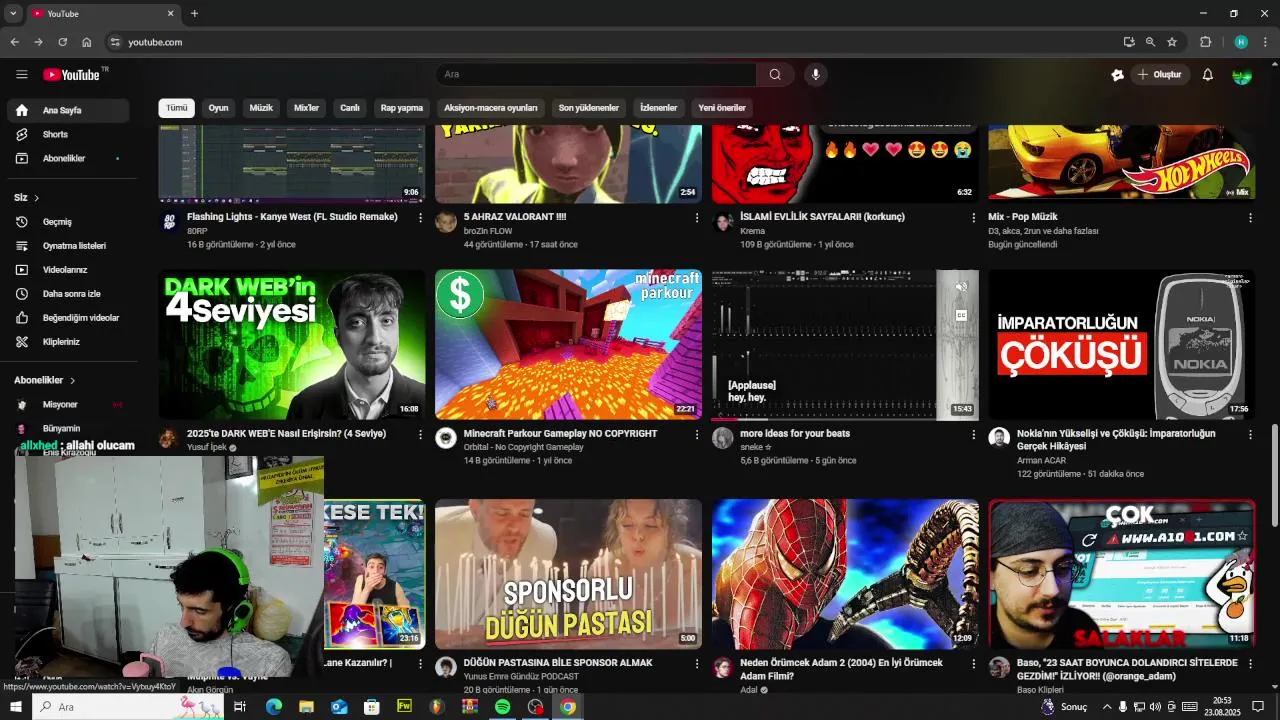Select the Tümü filter chip
Screen dimensions: 1280x720
pyautogui.click(x=176, y=108)
